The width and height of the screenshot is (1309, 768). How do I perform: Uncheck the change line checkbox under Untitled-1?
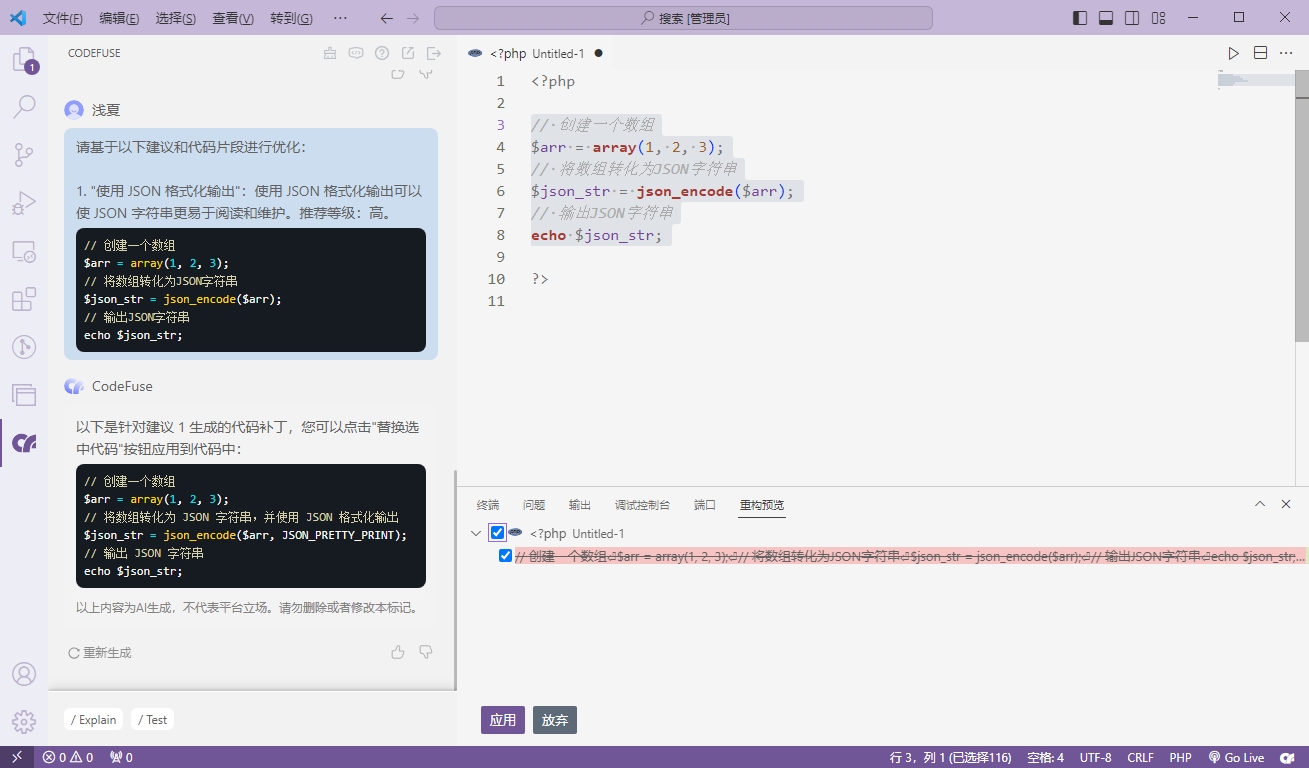[x=505, y=556]
